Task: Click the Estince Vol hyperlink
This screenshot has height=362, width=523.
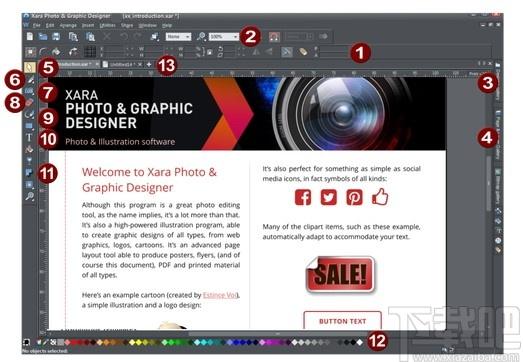Action: coord(220,295)
